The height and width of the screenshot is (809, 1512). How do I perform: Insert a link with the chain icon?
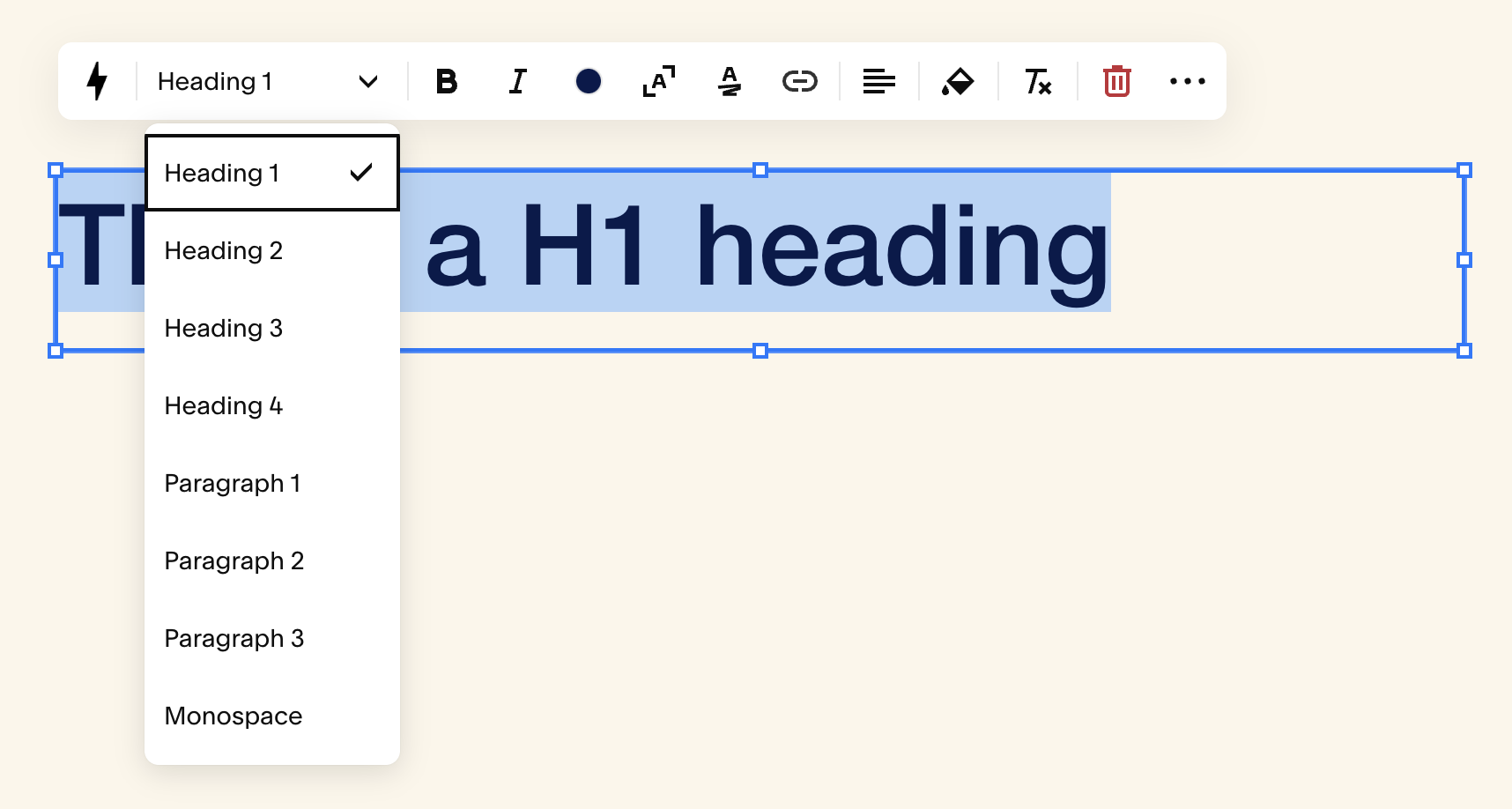click(800, 81)
